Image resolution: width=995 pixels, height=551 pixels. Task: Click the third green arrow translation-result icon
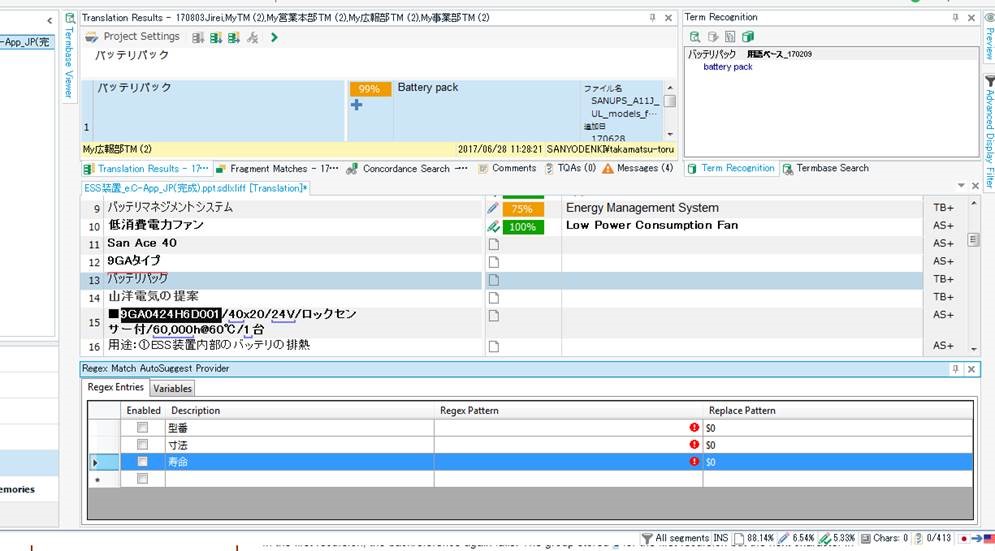pyautogui.click(x=234, y=37)
